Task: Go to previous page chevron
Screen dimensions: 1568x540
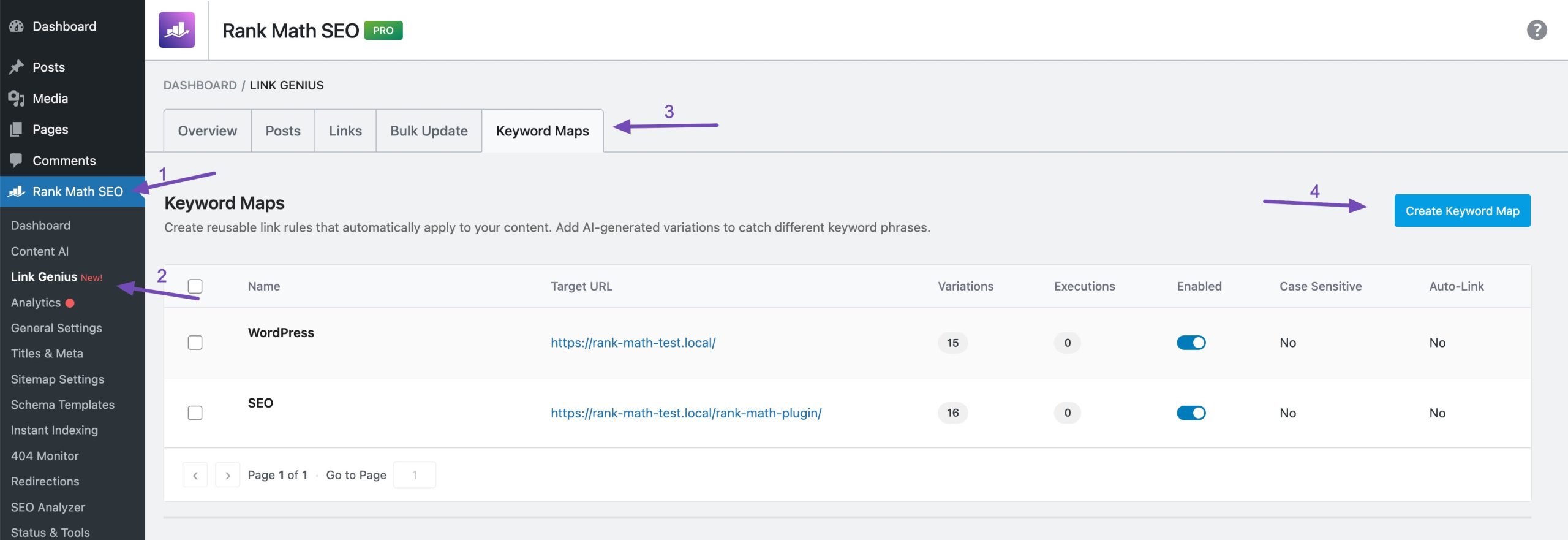Action: click(x=195, y=475)
